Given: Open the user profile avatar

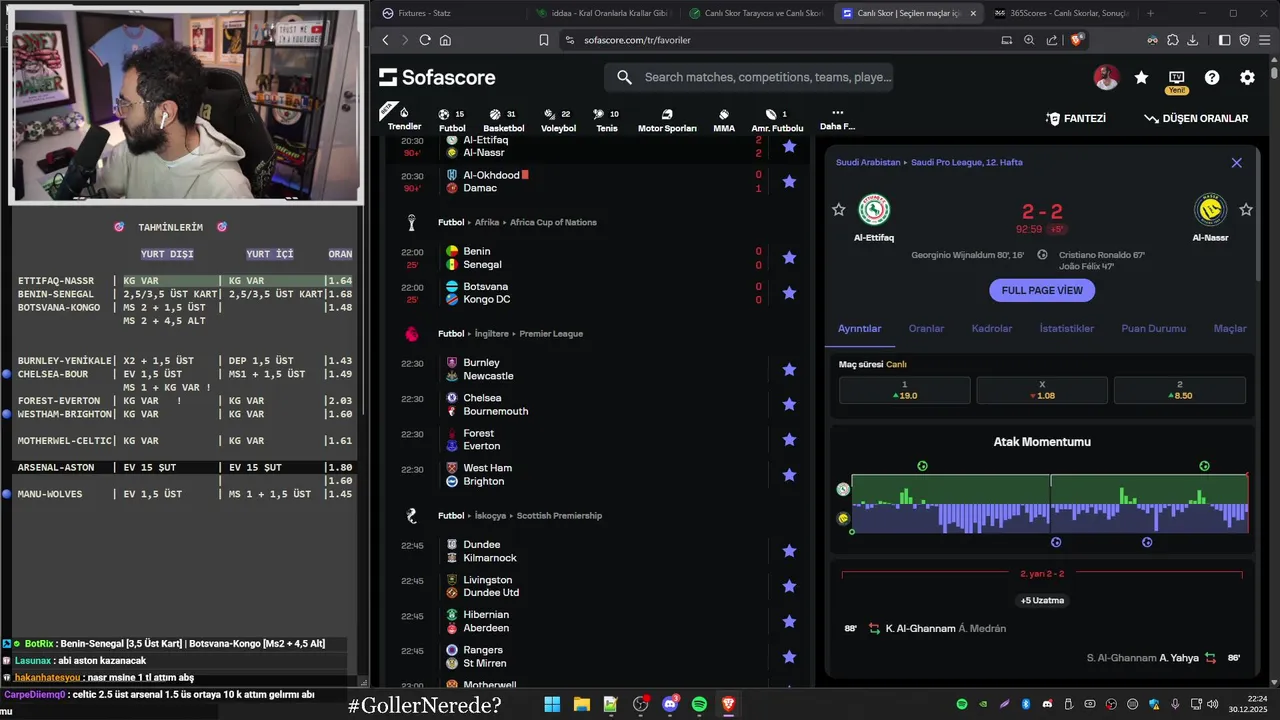Looking at the screenshot, I should [x=1106, y=77].
